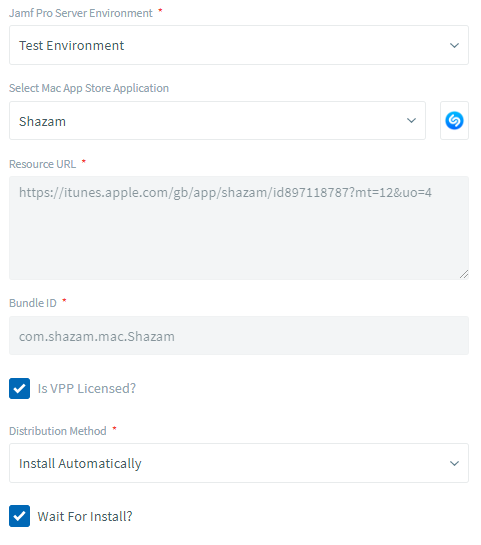Screen dimensions: 481x545
Task: Click the 'Select Mac App Store Application' label
Action: (x=89, y=88)
